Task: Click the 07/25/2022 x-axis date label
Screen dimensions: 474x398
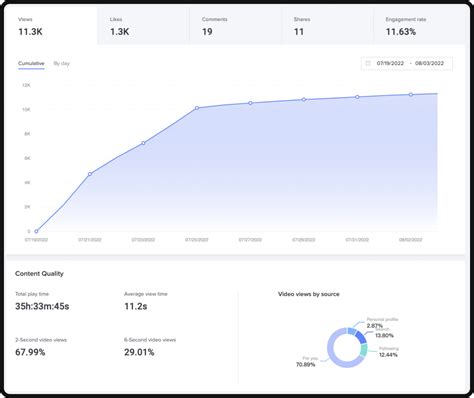Action: (x=197, y=240)
